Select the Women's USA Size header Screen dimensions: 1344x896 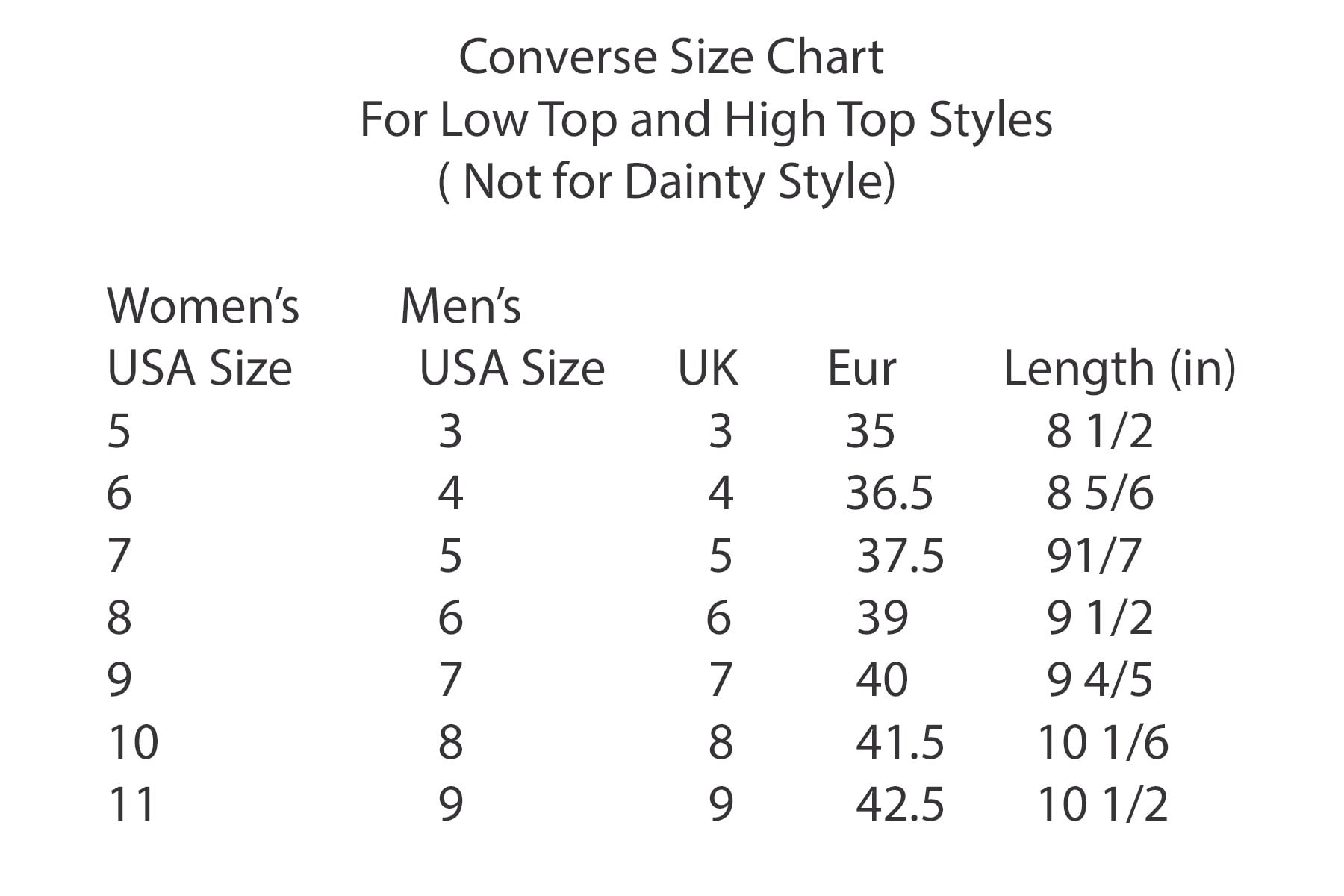point(202,337)
